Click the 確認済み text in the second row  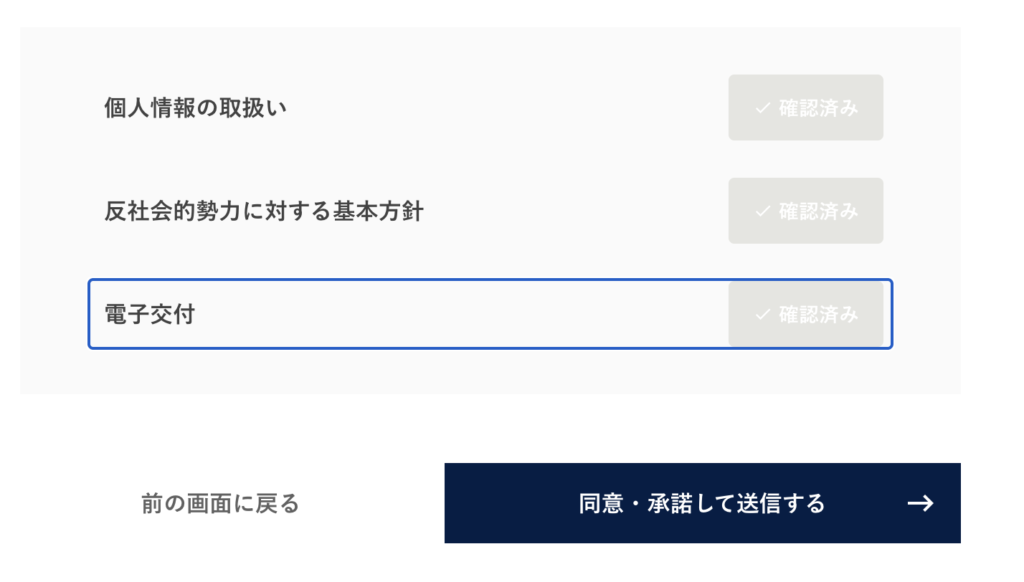tap(818, 211)
